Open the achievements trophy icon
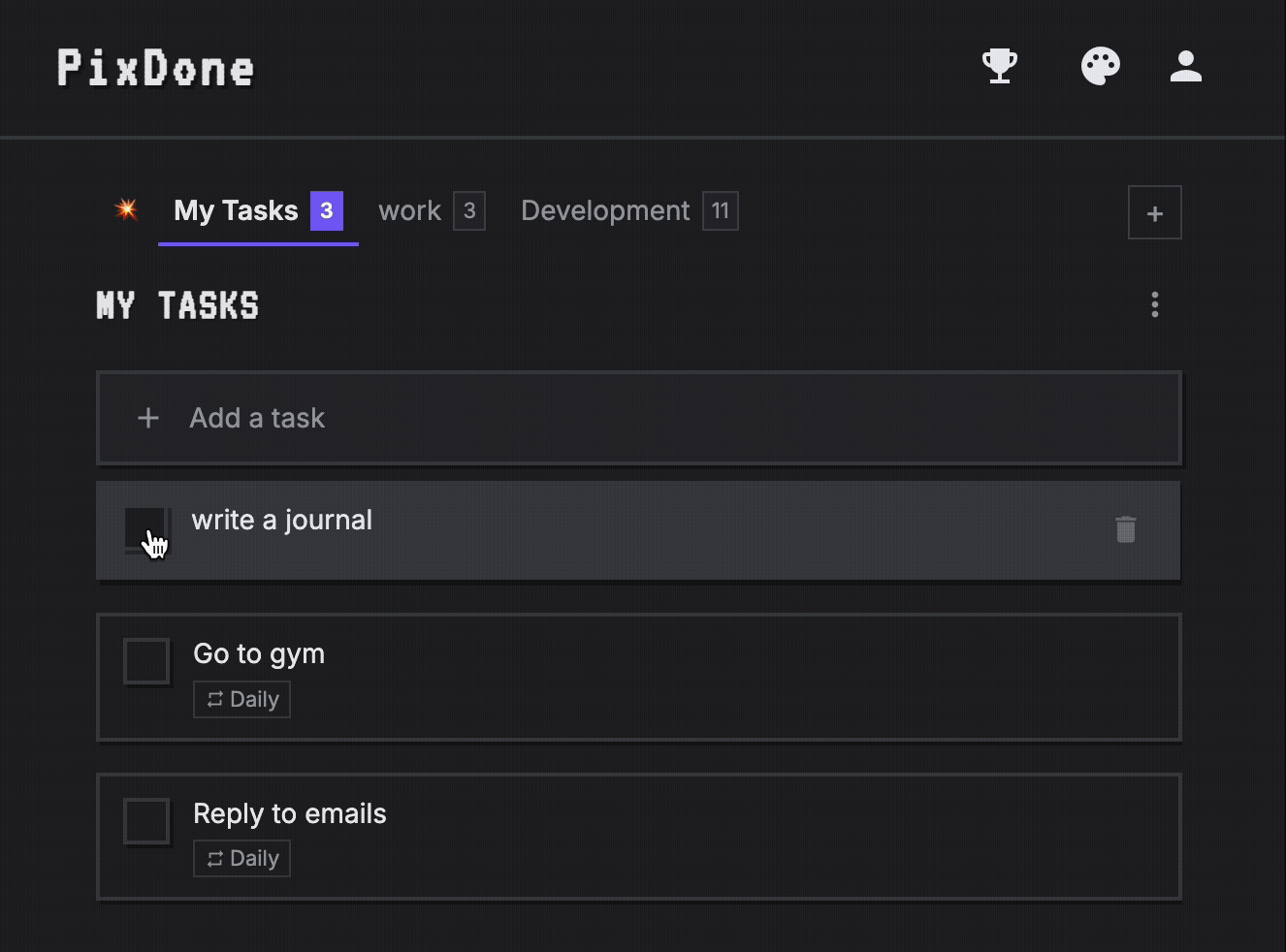 point(1000,67)
